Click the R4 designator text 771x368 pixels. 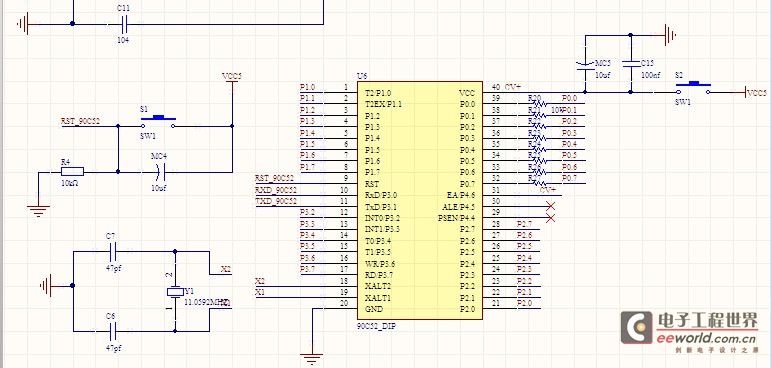click(65, 161)
